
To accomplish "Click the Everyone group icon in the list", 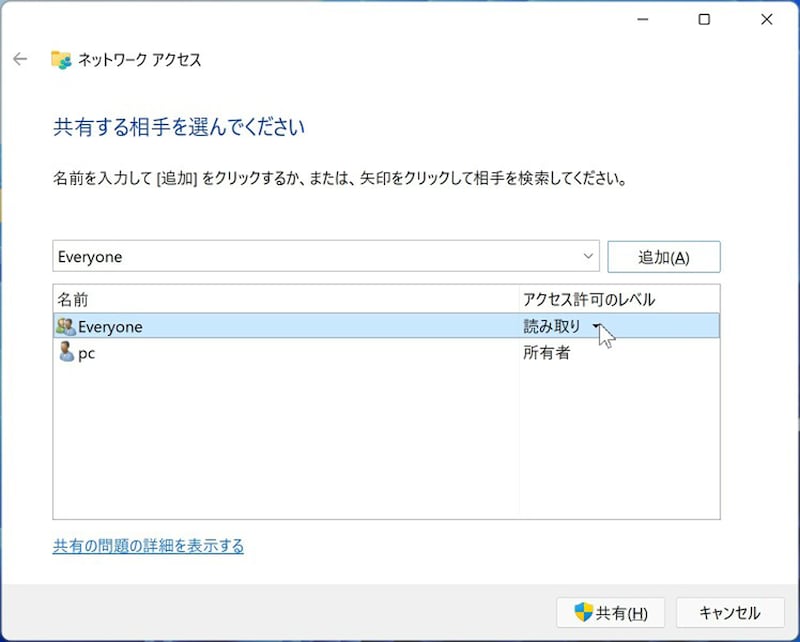I will tap(66, 327).
